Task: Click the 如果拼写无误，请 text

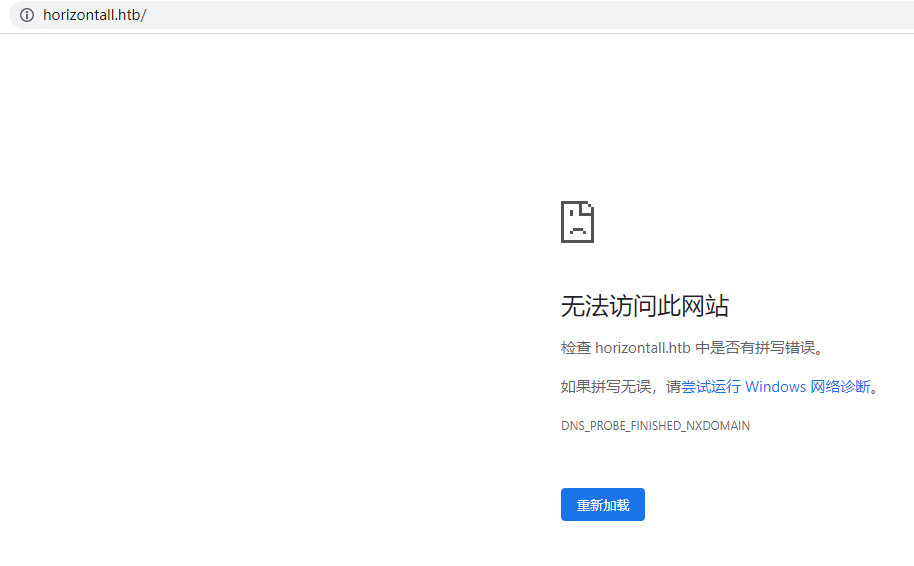Action: [x=621, y=386]
